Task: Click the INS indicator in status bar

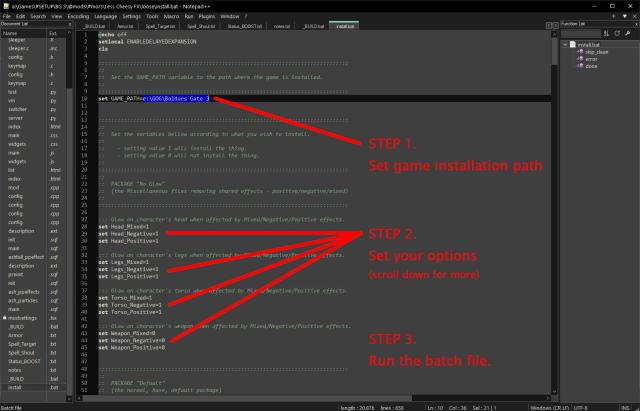Action: [625, 407]
